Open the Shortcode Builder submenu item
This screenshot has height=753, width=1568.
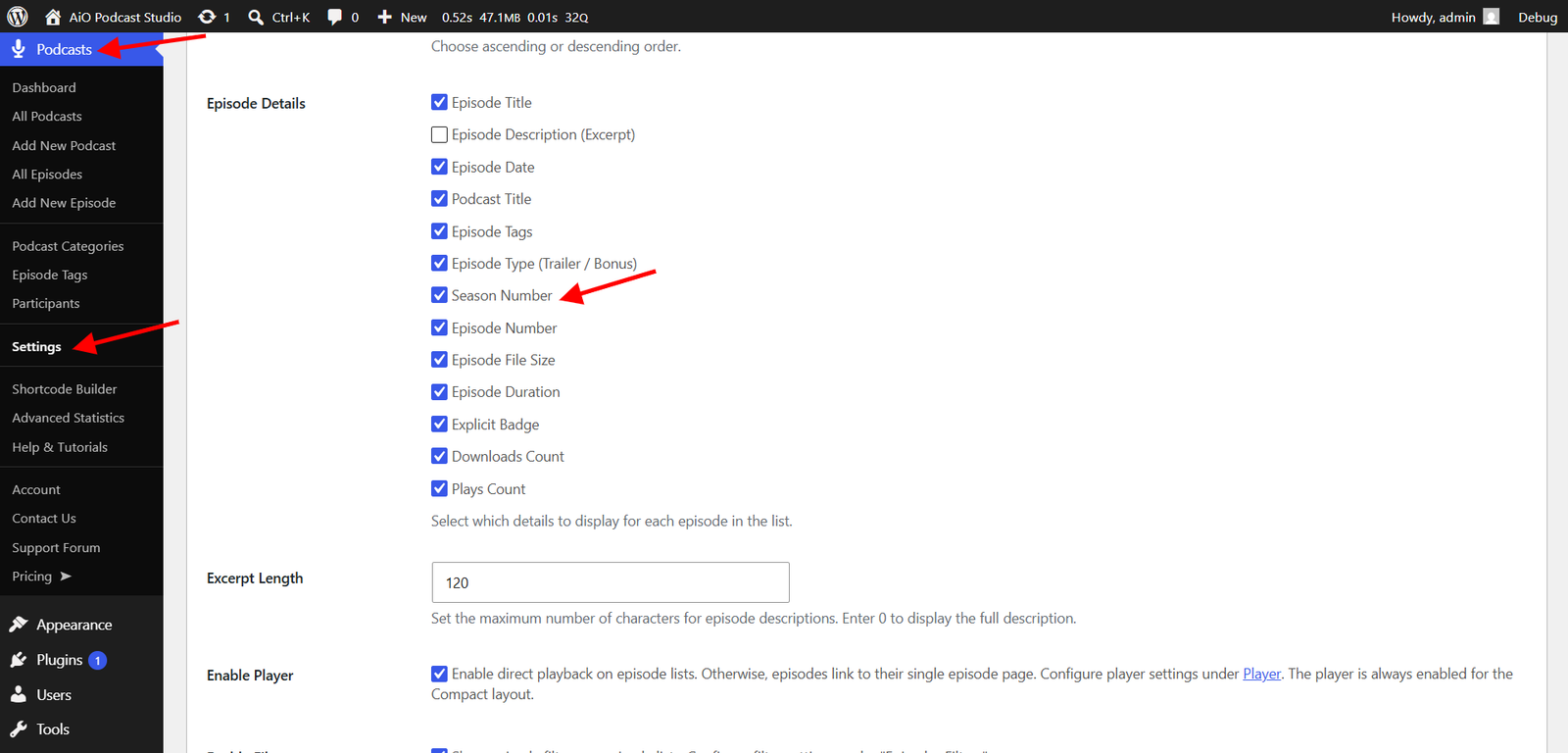pyautogui.click(x=65, y=389)
